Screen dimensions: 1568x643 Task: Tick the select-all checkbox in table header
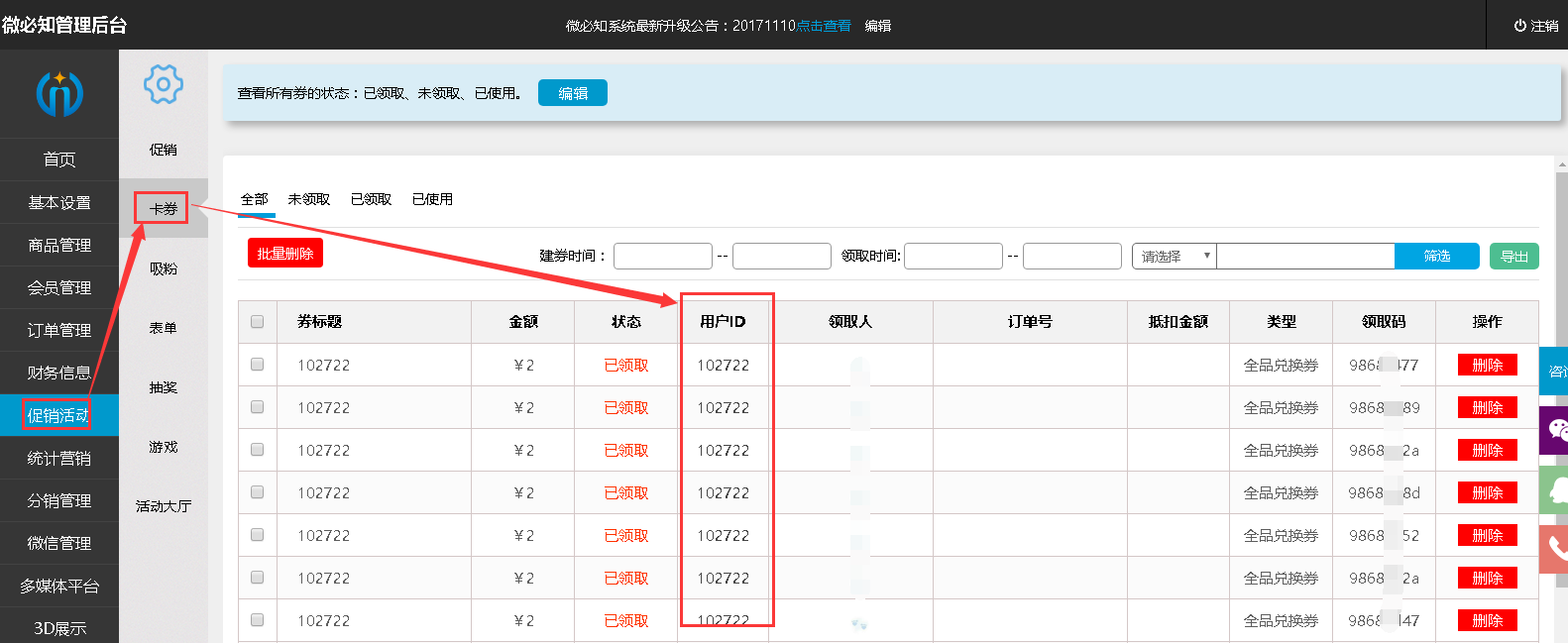click(x=258, y=322)
